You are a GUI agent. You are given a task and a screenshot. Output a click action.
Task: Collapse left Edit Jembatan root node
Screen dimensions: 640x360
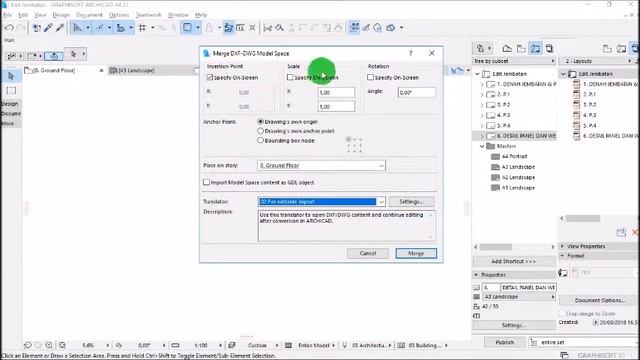(477, 74)
